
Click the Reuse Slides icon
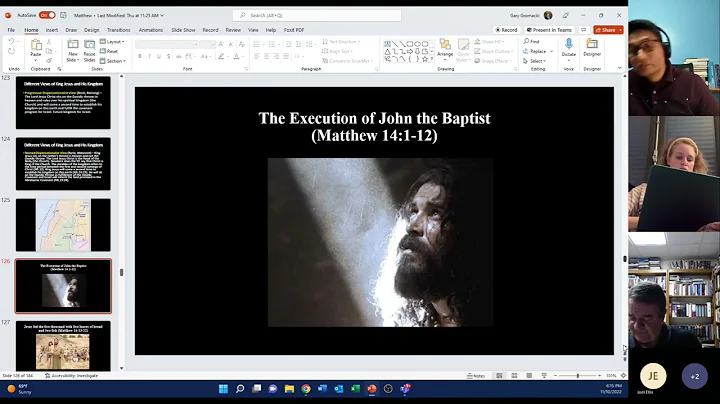(x=90, y=45)
